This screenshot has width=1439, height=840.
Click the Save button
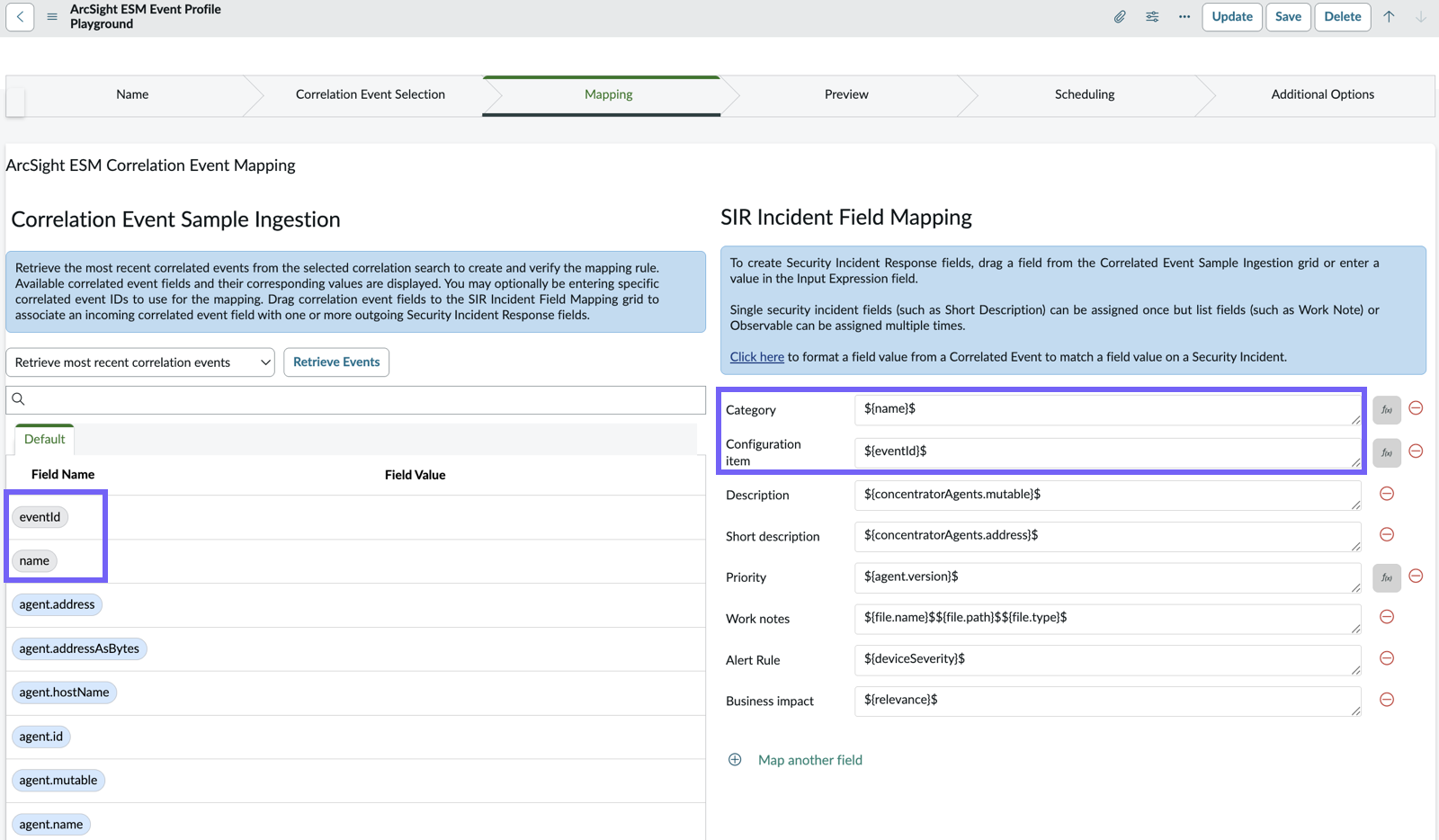pyautogui.click(x=1288, y=16)
